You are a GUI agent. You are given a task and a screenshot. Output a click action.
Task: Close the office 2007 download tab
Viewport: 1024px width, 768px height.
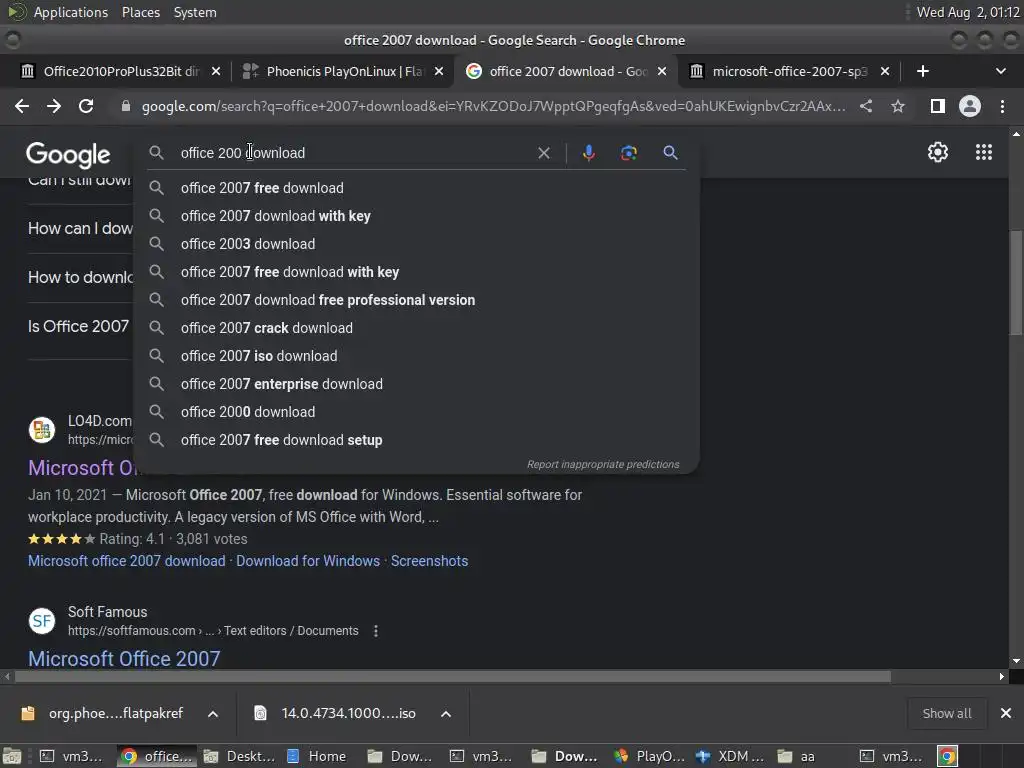point(662,71)
